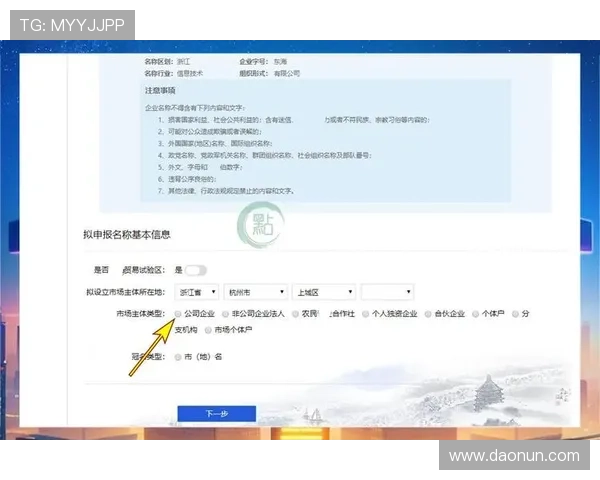Click the 市场主体类型 label
600x480 pixels.
(141, 314)
